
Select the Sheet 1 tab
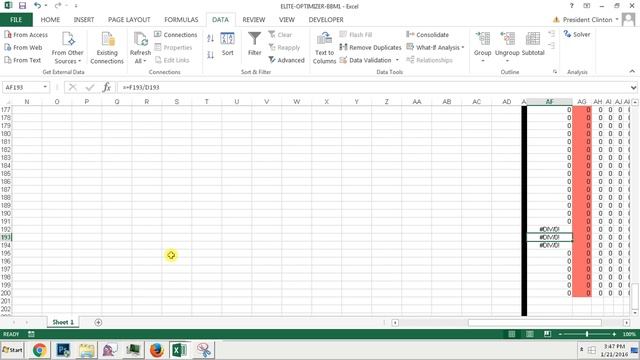click(x=63, y=322)
